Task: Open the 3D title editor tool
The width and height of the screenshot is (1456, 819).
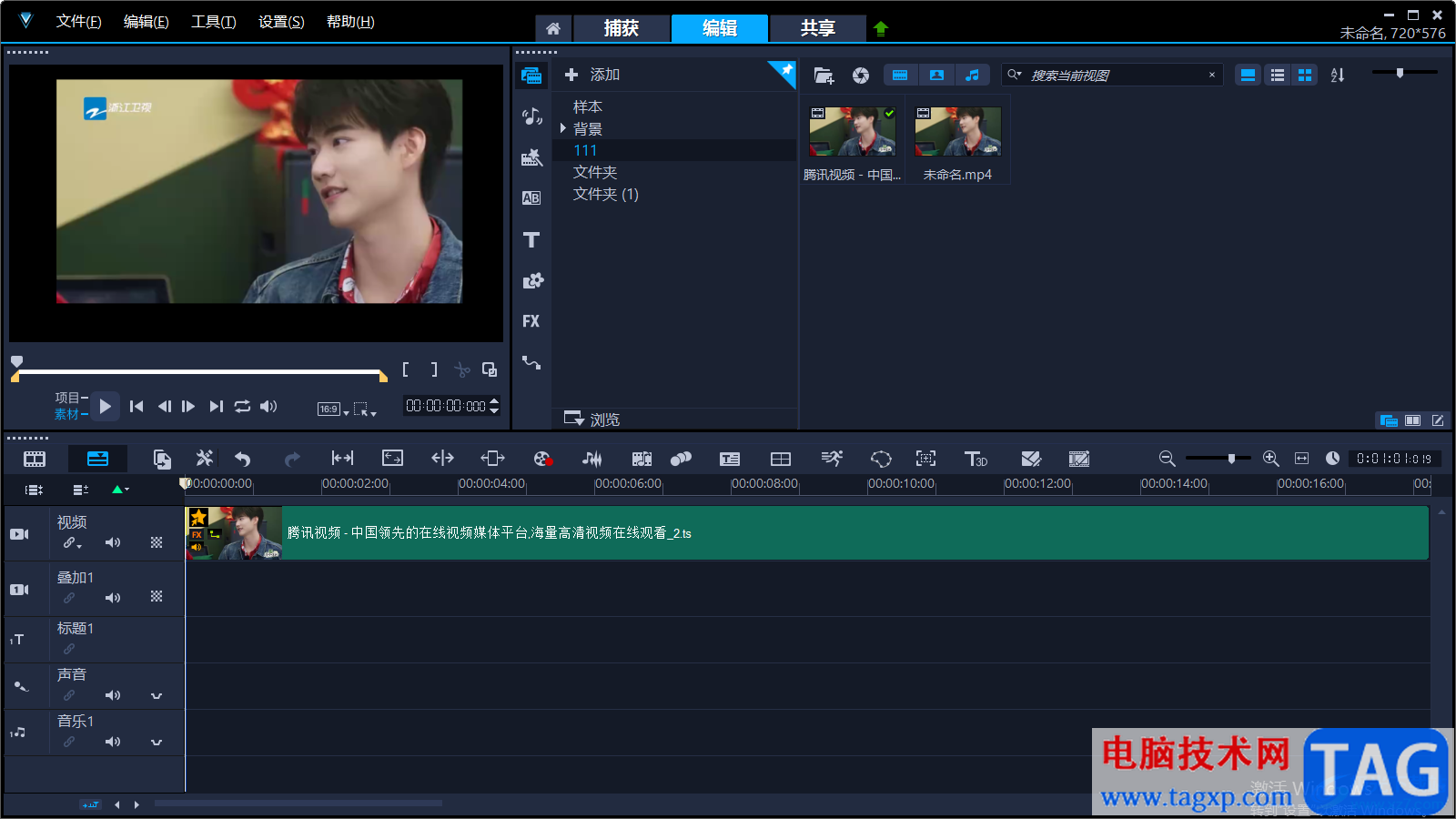Action: pyautogui.click(x=976, y=459)
